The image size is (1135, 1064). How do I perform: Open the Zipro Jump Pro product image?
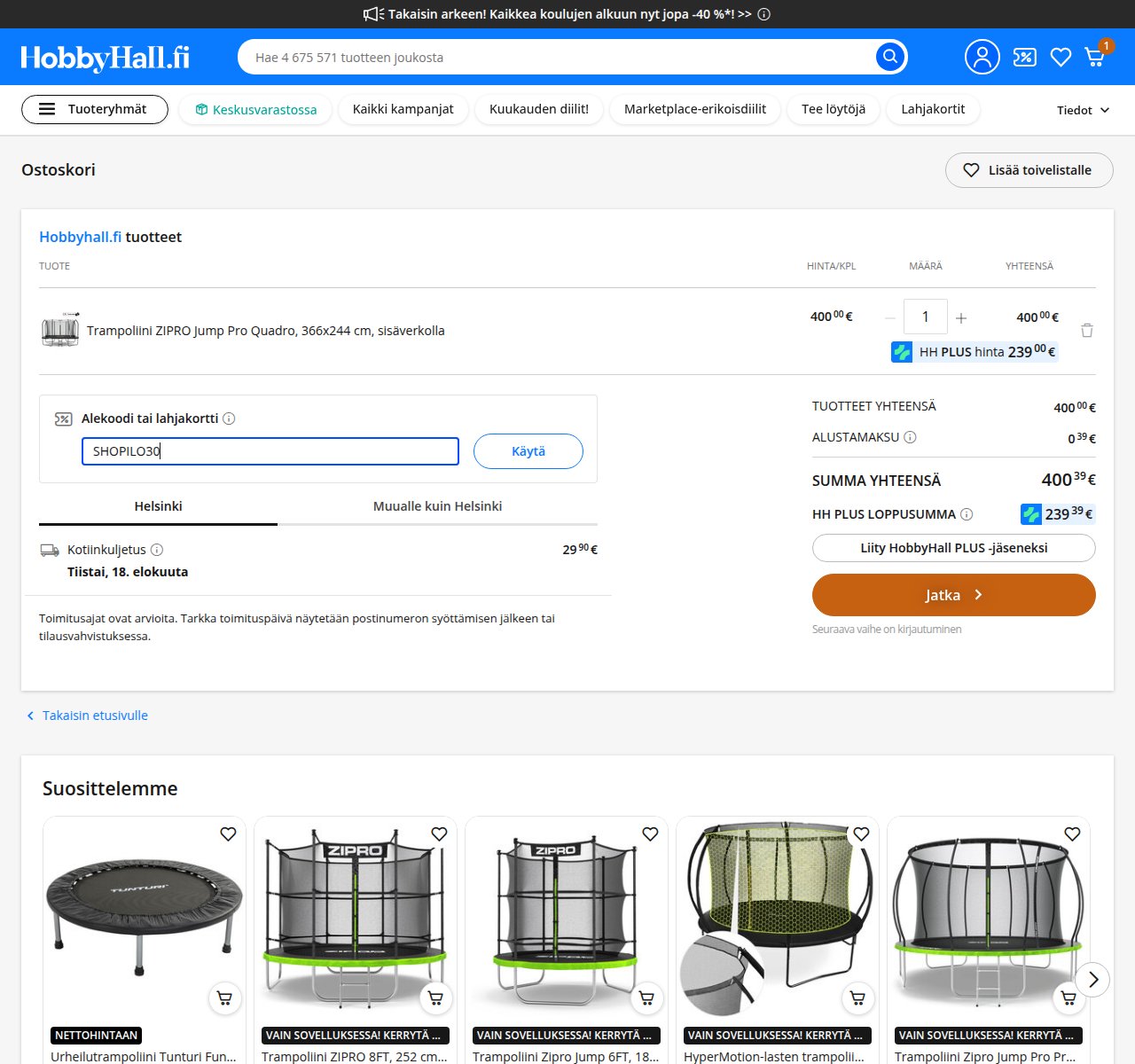pyautogui.click(x=988, y=919)
